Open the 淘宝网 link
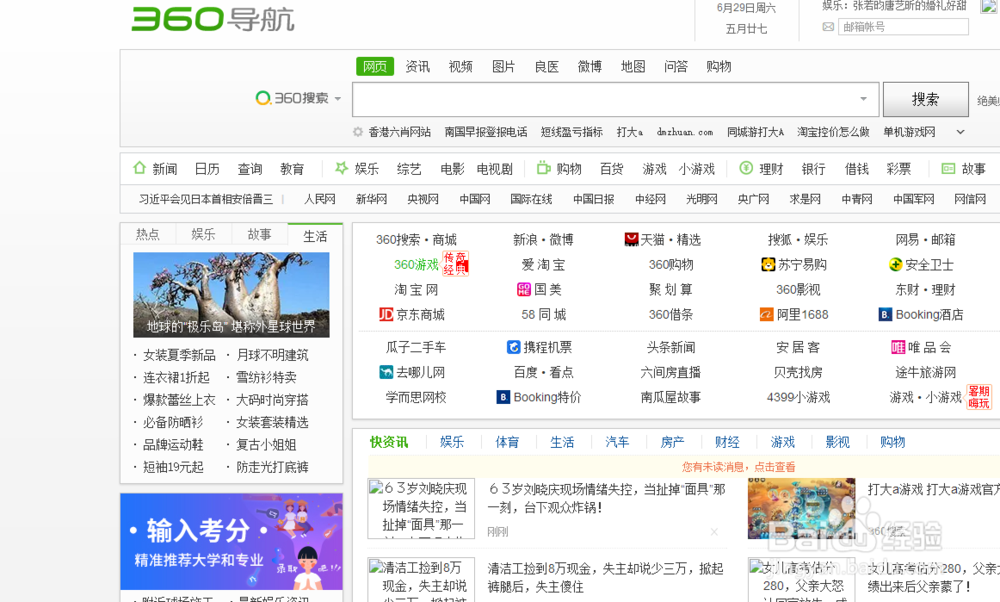The image size is (1000, 602). [x=416, y=290]
